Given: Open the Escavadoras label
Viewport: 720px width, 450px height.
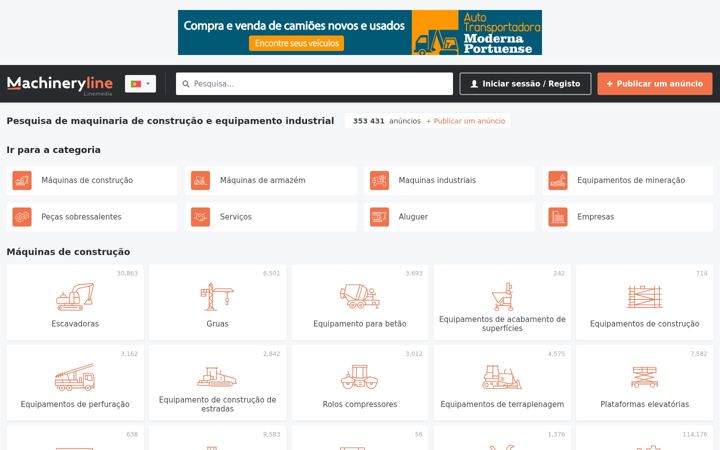Looking at the screenshot, I should (75, 324).
